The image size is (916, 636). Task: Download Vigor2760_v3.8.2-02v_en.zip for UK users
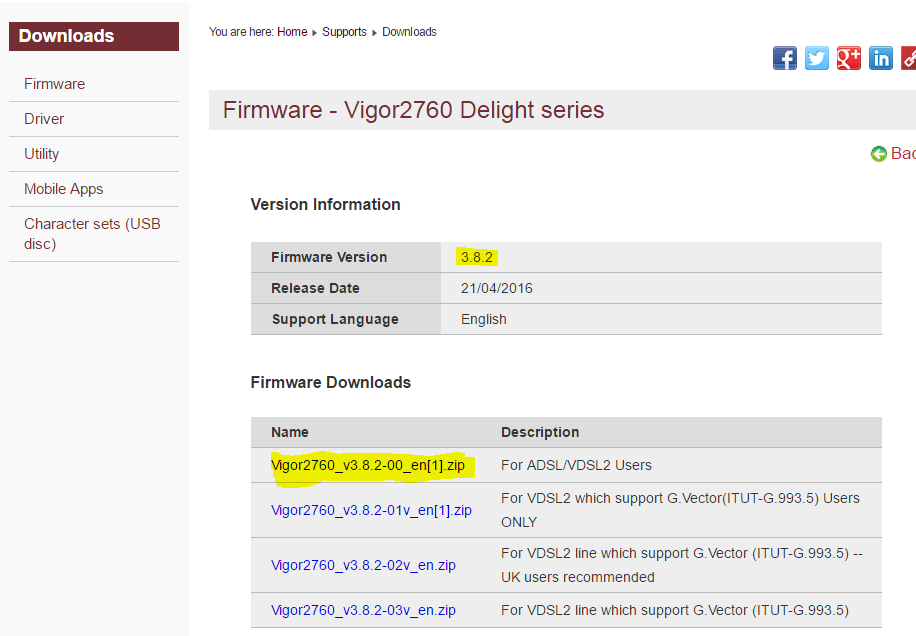pos(363,565)
